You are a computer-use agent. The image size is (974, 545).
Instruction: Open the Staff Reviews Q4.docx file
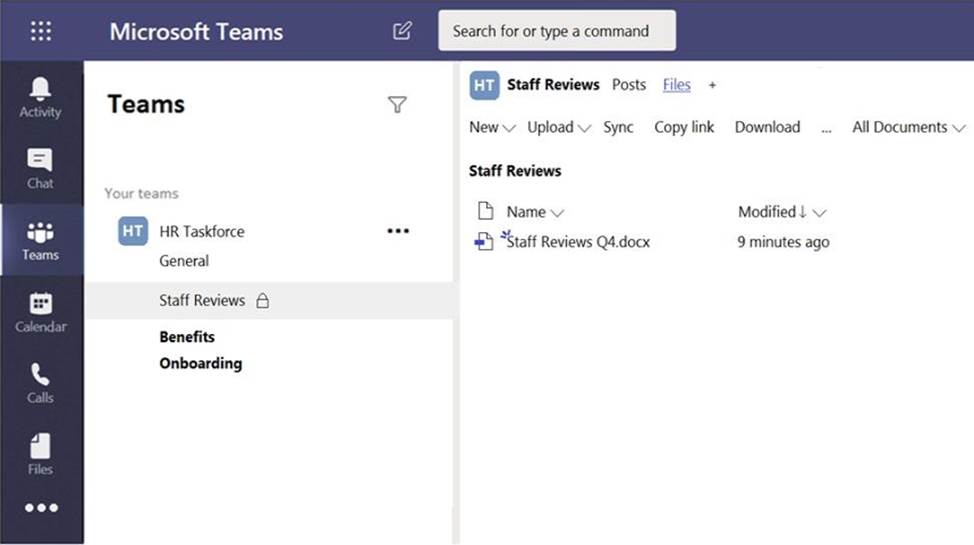pyautogui.click(x=578, y=242)
